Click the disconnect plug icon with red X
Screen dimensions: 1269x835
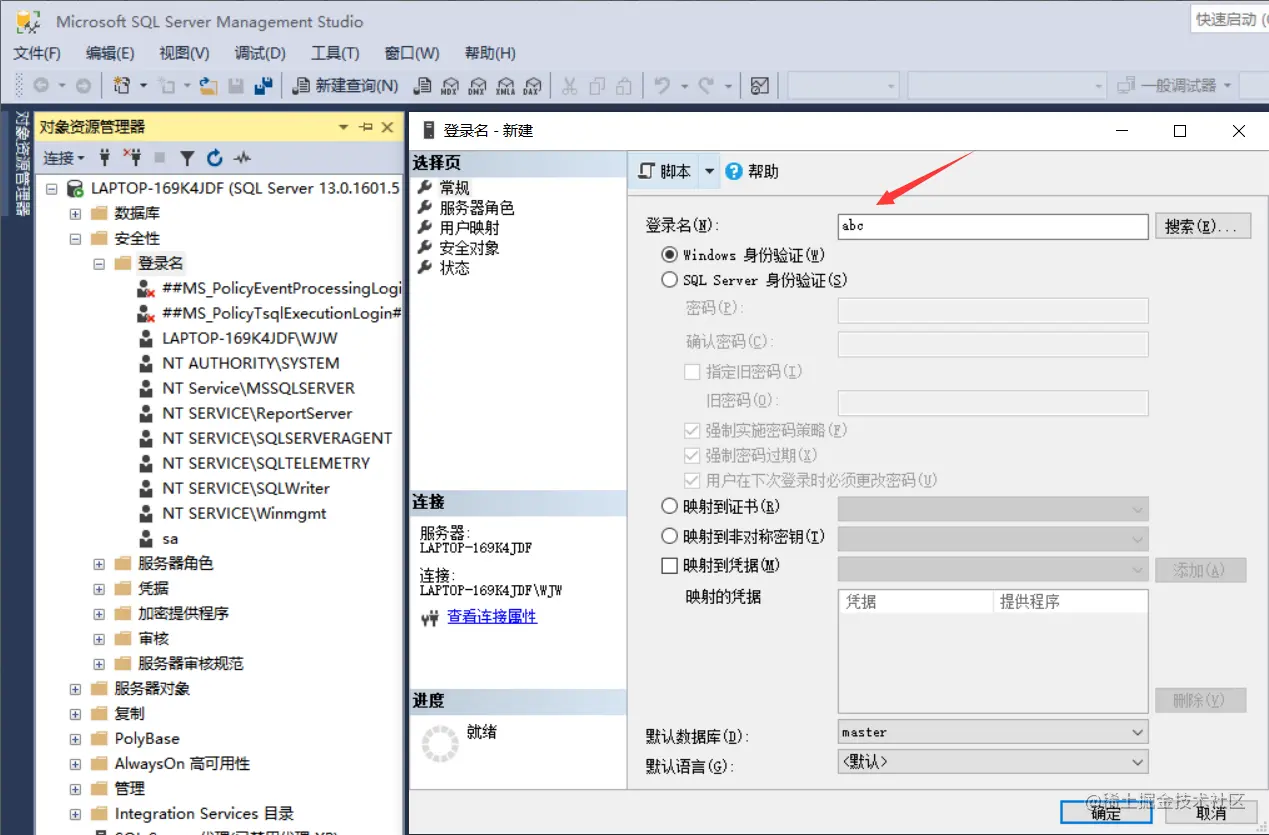132,158
